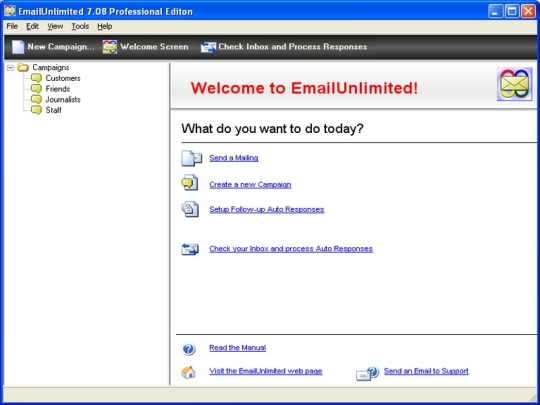Follow the Send a Mailing link
This screenshot has height=405, width=540.
coord(234,158)
